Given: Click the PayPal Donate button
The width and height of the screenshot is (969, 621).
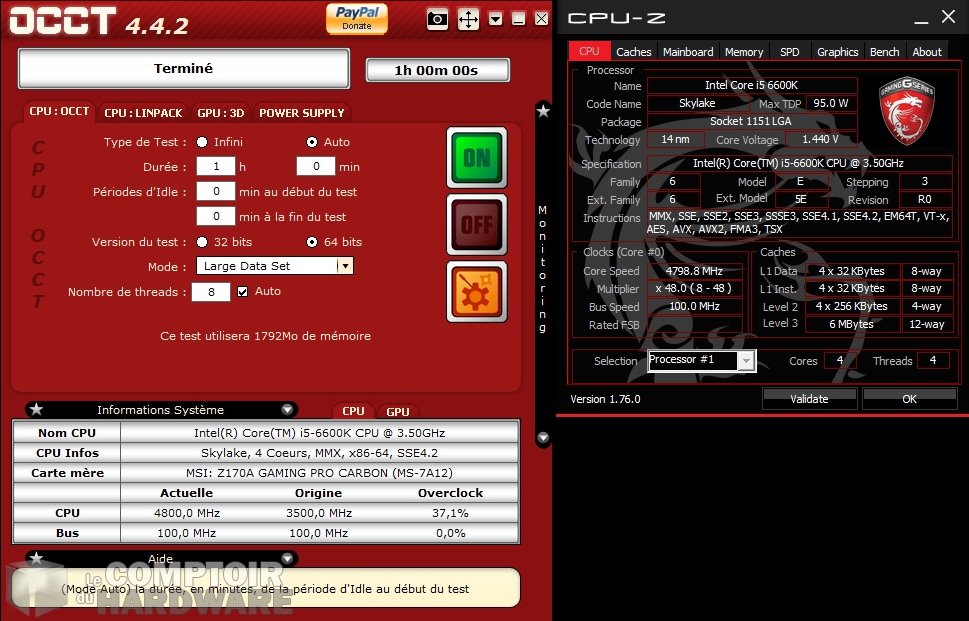Looking at the screenshot, I should click(357, 18).
